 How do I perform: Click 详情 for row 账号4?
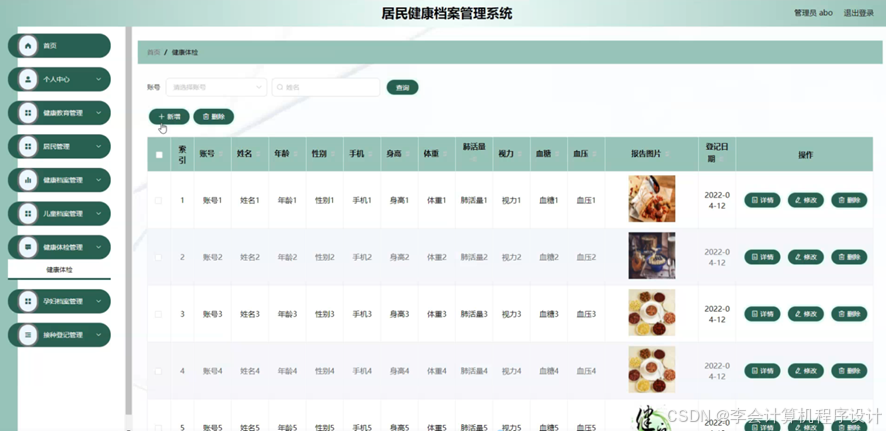click(x=762, y=371)
